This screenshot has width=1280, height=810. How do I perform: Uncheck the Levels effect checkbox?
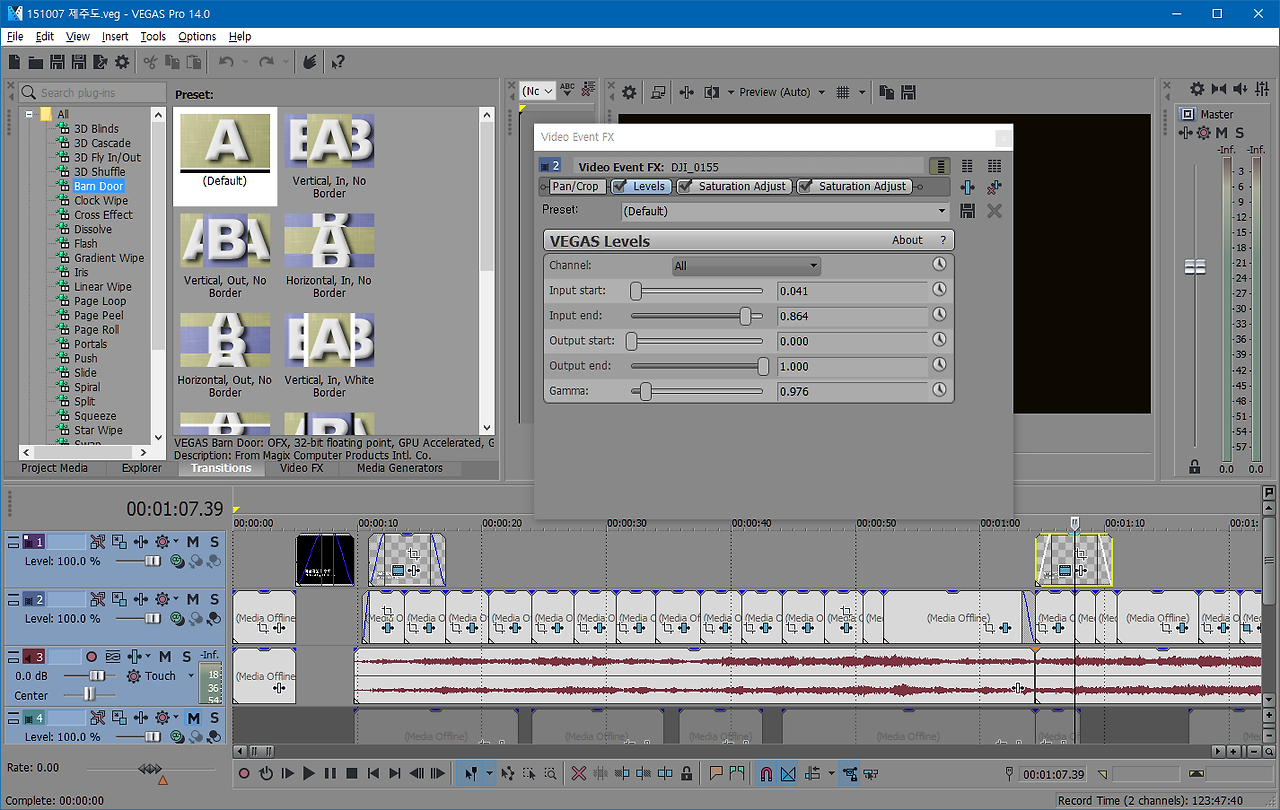620,186
